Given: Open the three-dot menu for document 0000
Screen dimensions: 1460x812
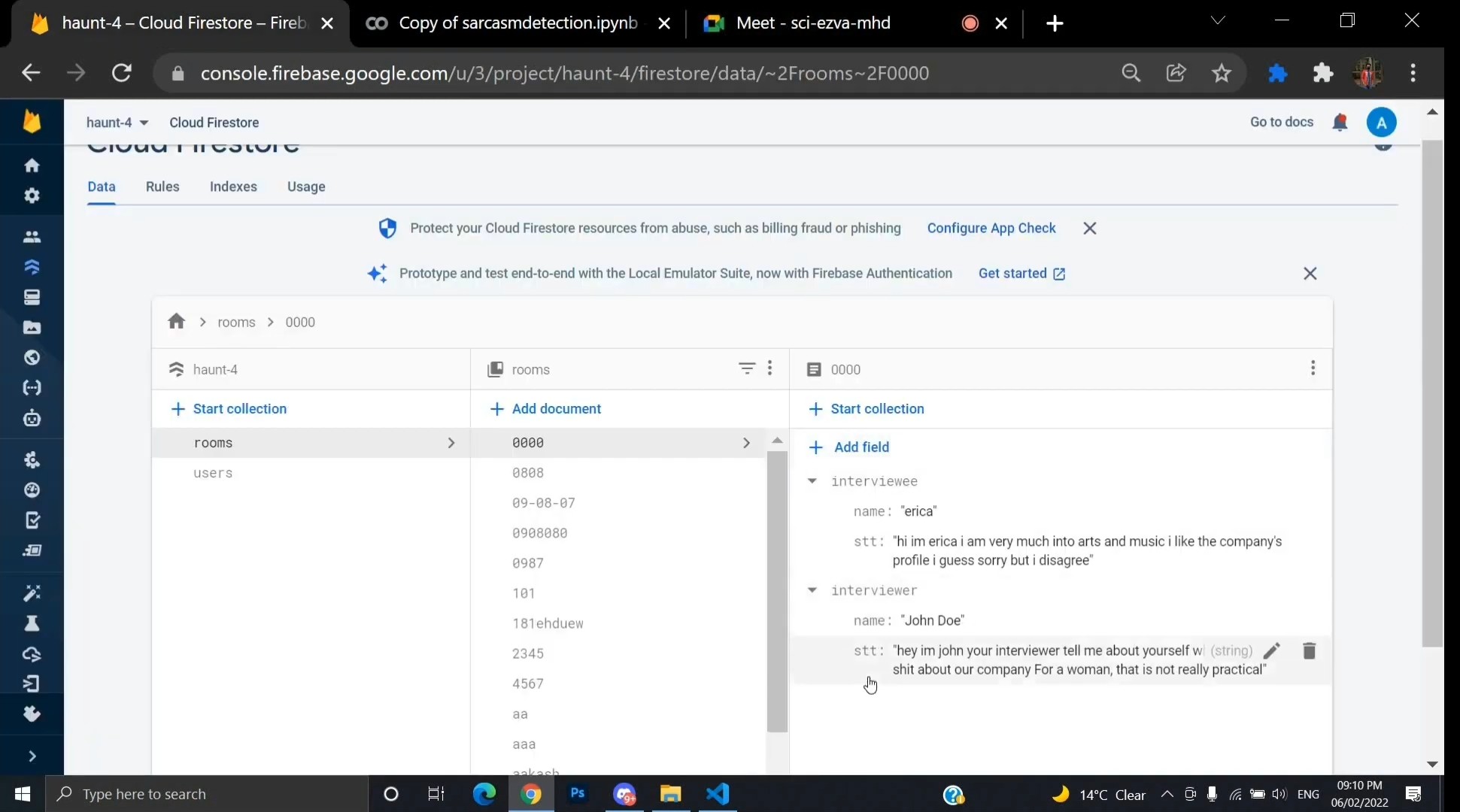Looking at the screenshot, I should pyautogui.click(x=1313, y=368).
